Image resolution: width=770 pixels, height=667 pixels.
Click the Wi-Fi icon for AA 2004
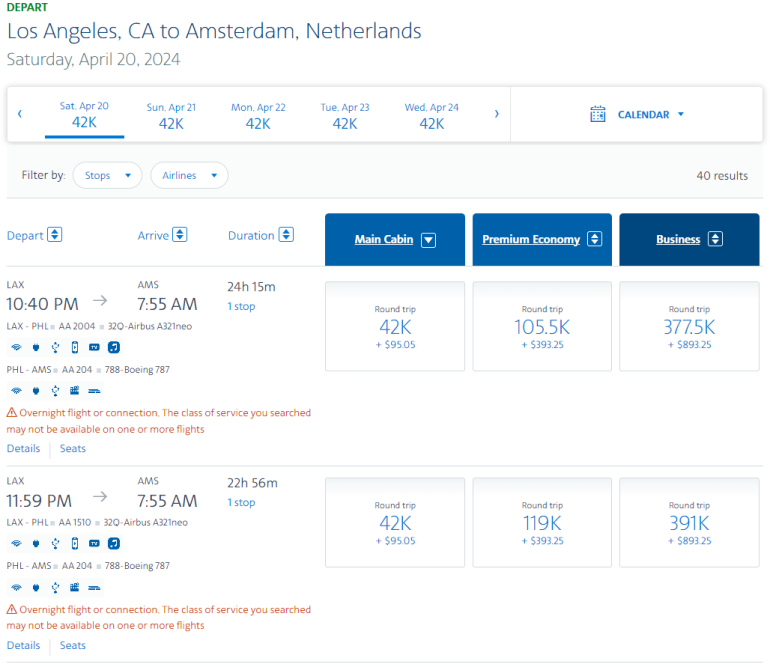[x=16, y=347]
